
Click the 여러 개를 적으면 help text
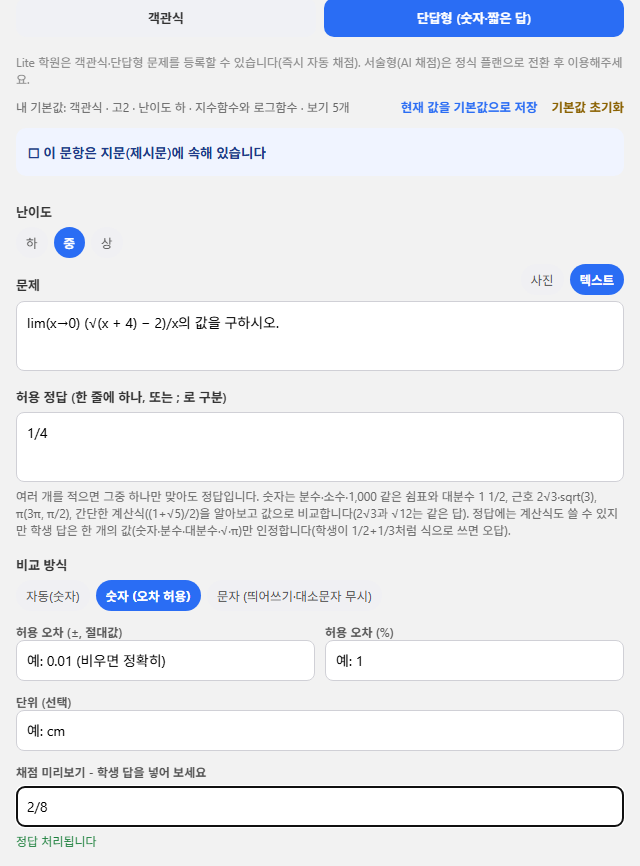pos(317,514)
